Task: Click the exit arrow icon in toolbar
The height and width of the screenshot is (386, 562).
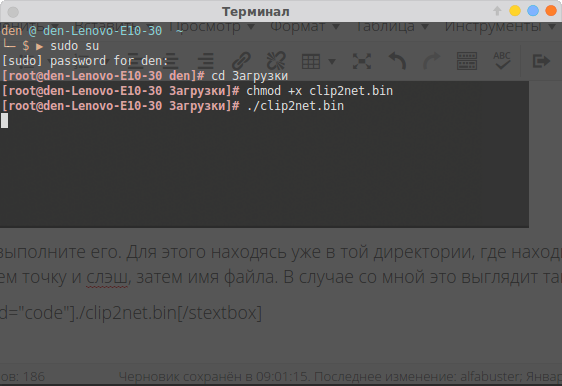Action: tap(541, 61)
